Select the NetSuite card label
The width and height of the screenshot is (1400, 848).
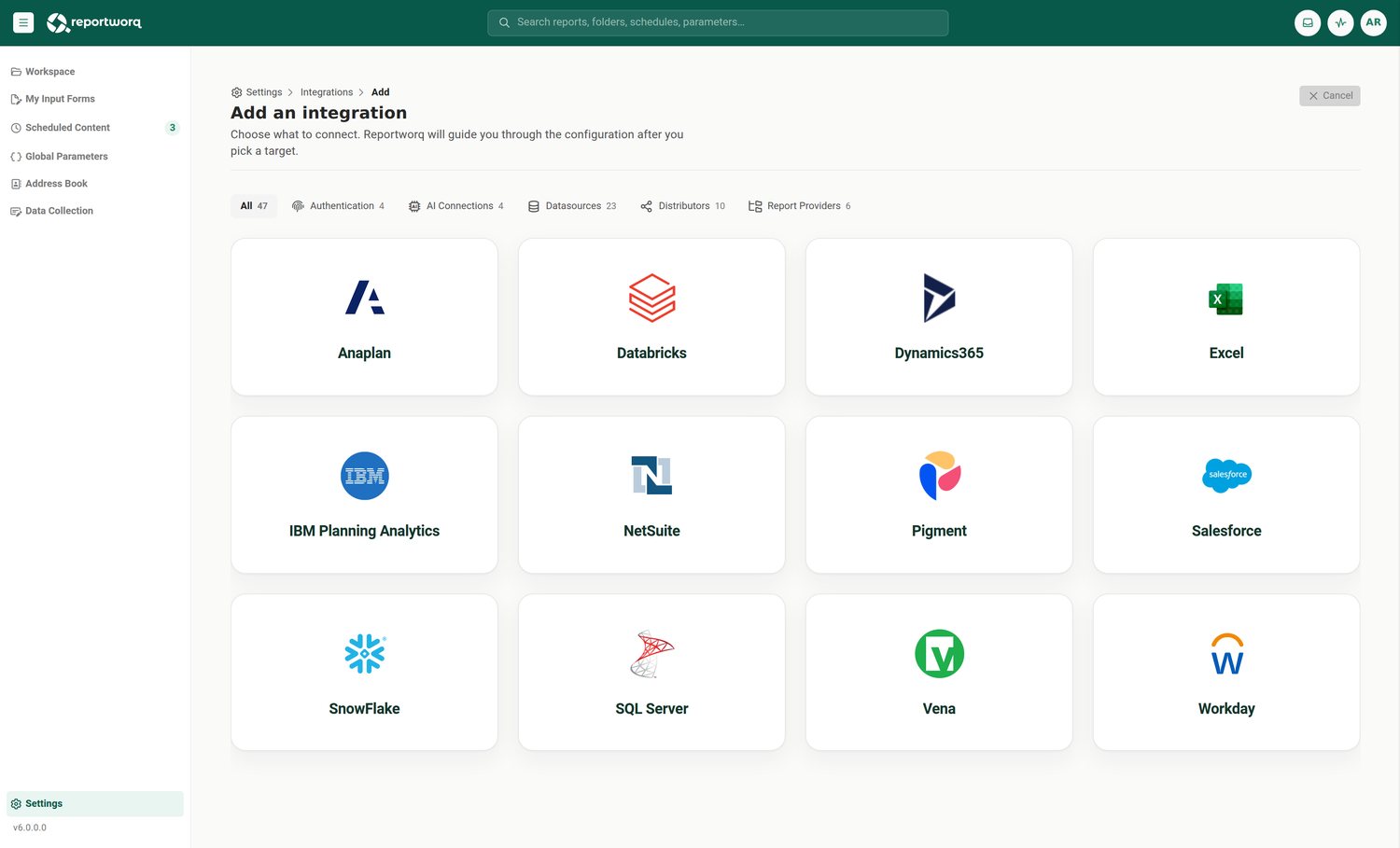(651, 531)
